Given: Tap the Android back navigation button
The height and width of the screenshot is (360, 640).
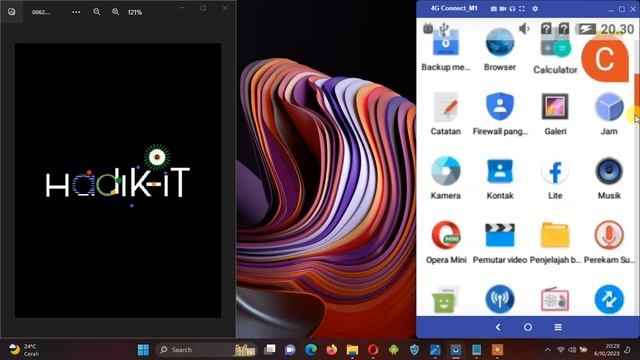Looking at the screenshot, I should click(498, 327).
